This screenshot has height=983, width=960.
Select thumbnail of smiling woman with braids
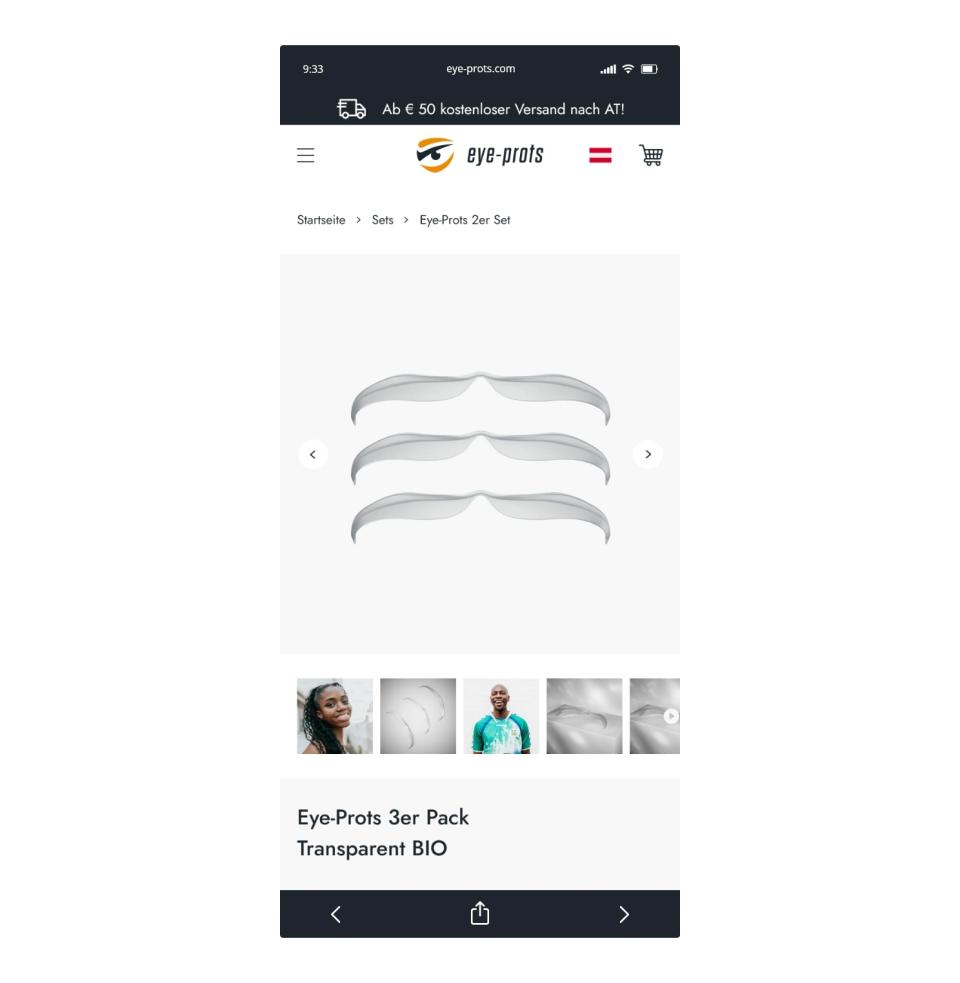(x=335, y=716)
